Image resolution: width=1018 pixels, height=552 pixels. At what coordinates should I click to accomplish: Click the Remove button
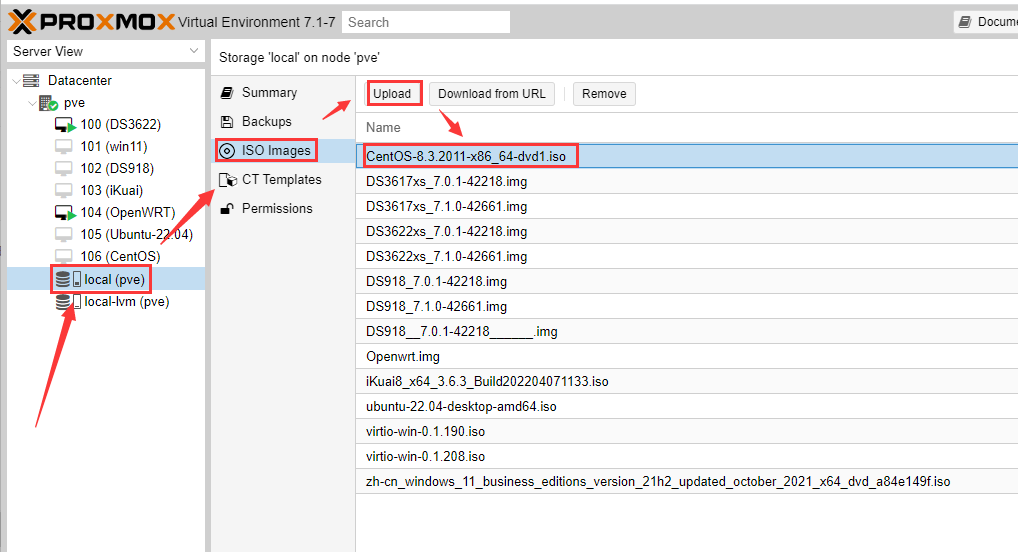coord(604,94)
